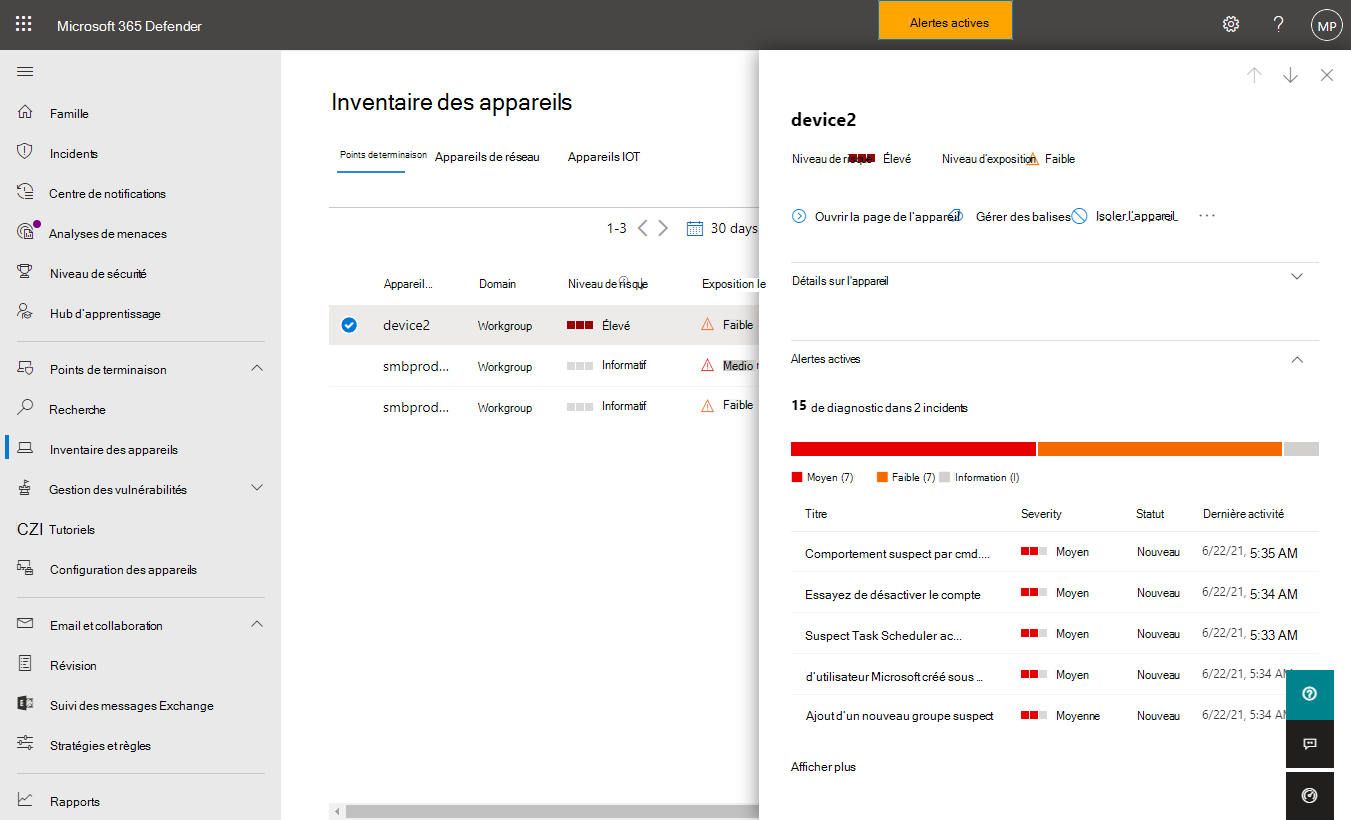Open Recherche in the sidebar
1351x820 pixels.
click(x=78, y=409)
